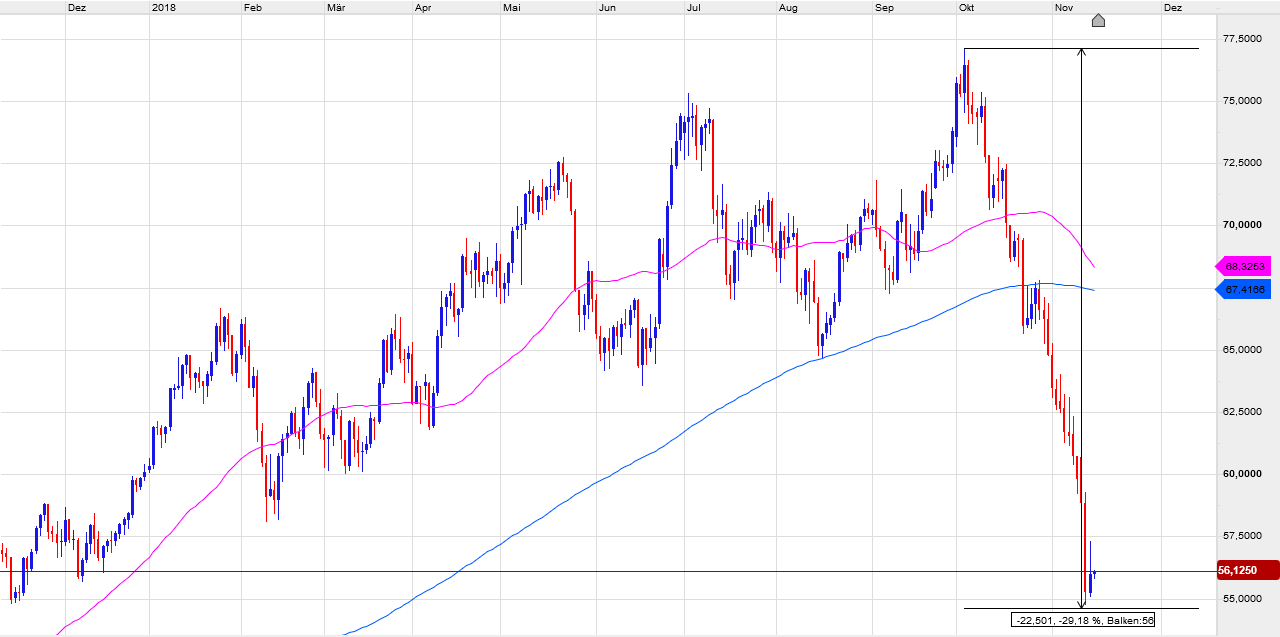Click the 77,5000 price axis label
The width and height of the screenshot is (1280, 637).
[1240, 38]
